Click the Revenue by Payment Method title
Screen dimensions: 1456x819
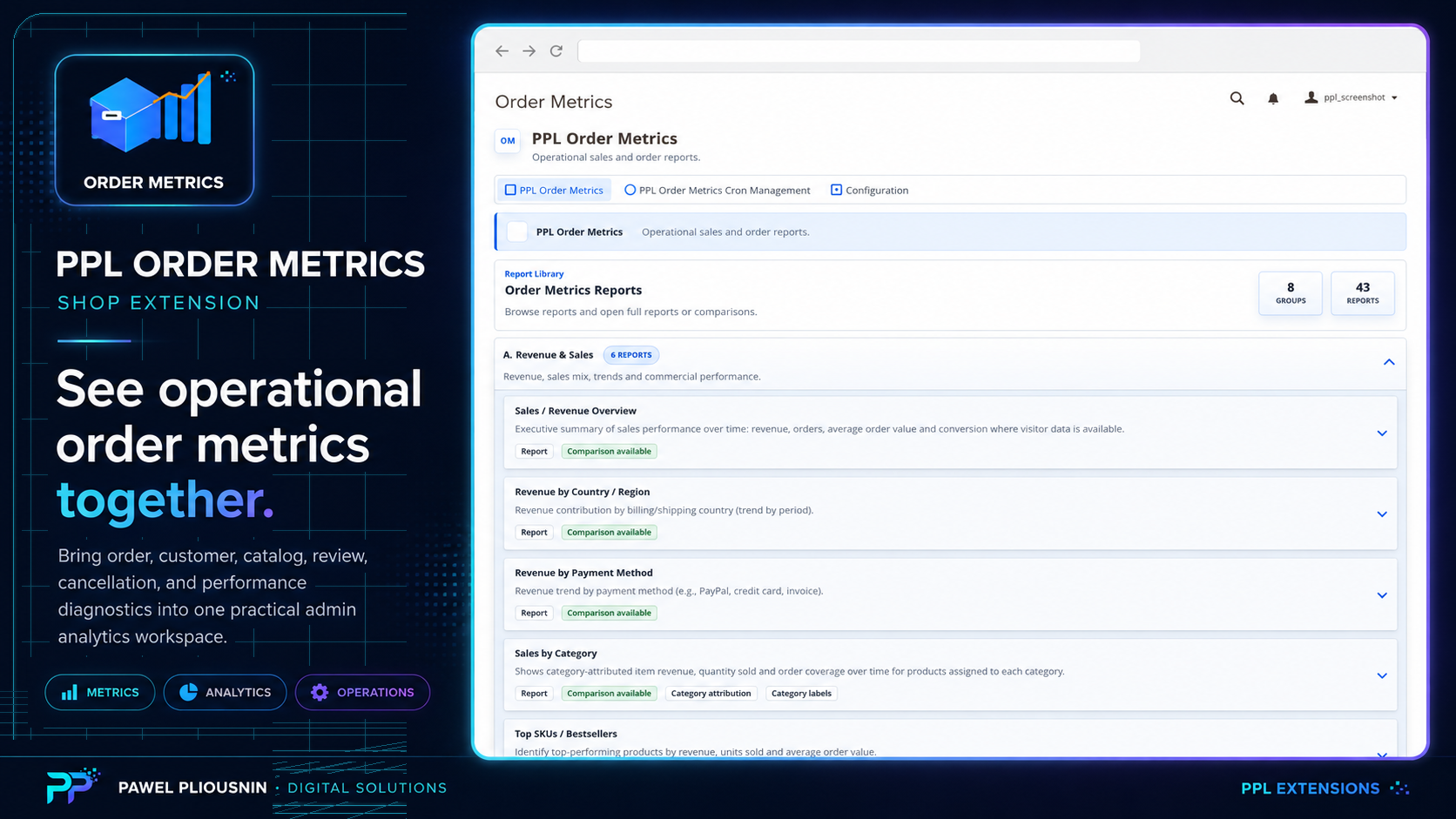click(583, 573)
